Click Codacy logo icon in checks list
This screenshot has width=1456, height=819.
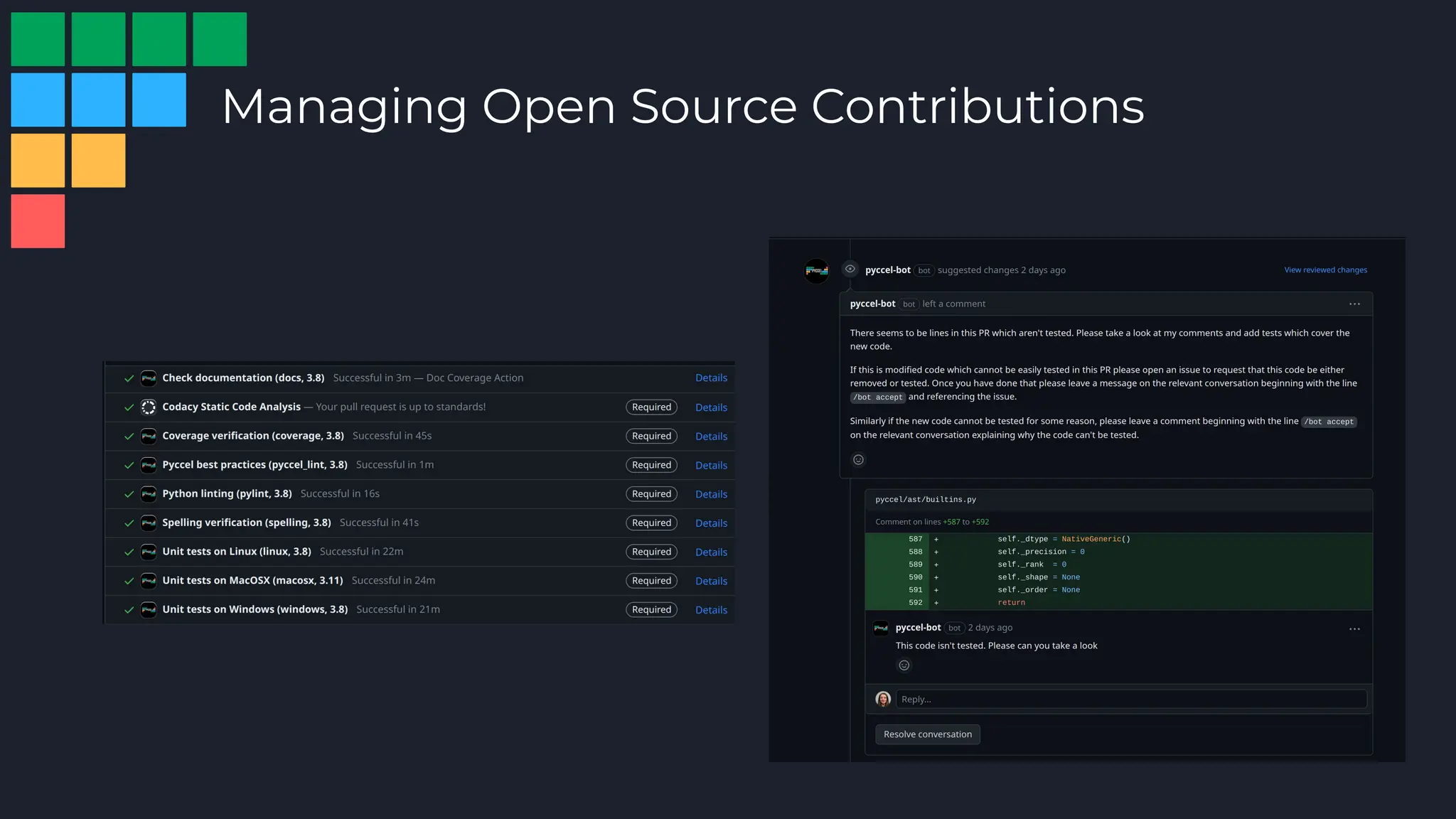tap(148, 407)
